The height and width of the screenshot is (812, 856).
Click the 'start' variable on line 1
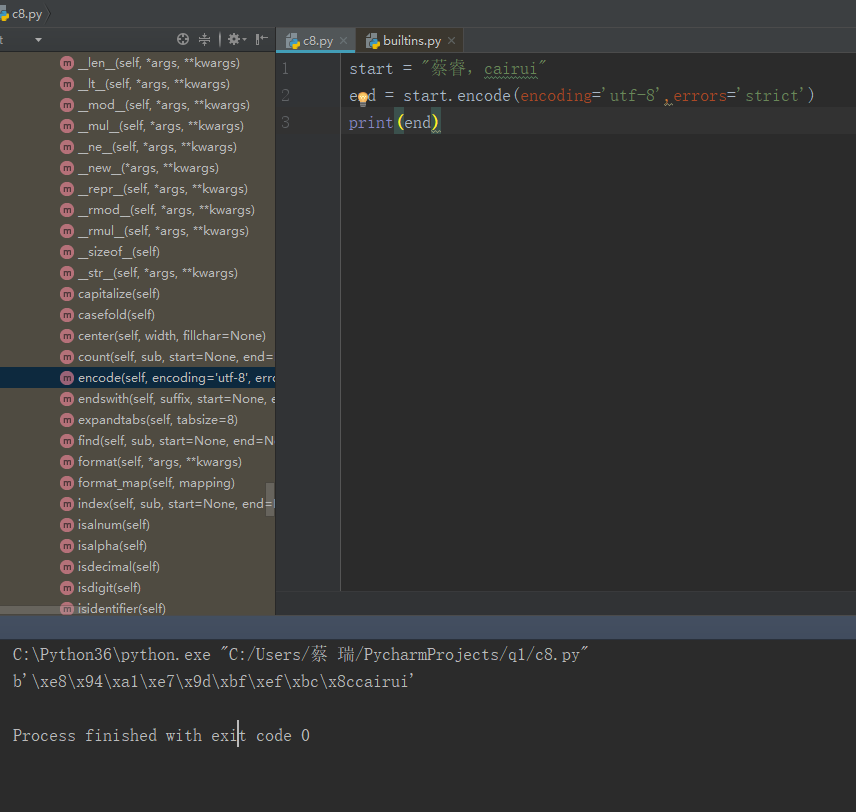point(371,69)
